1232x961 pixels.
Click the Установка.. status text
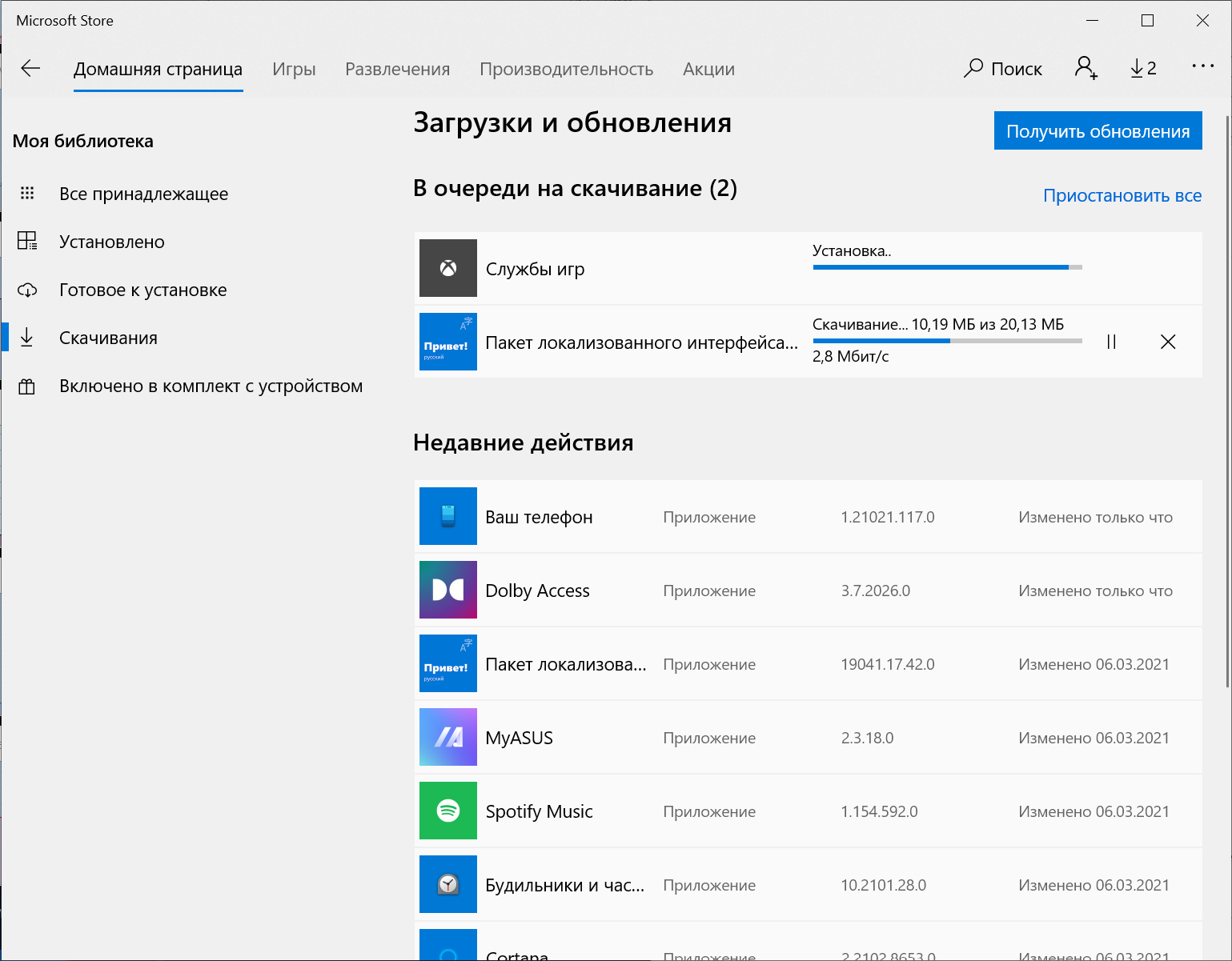click(x=852, y=250)
